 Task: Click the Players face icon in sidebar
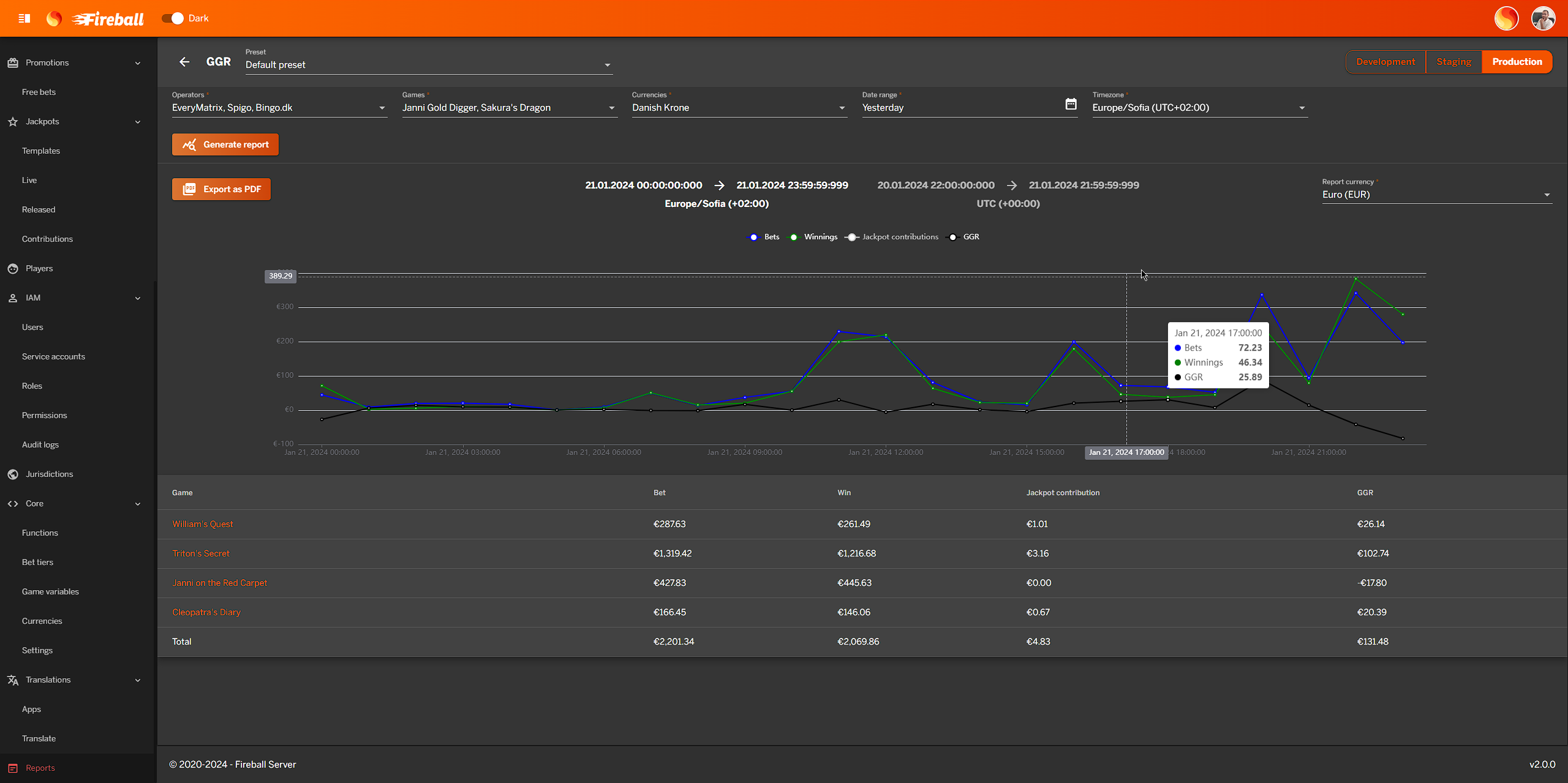pyautogui.click(x=13, y=268)
